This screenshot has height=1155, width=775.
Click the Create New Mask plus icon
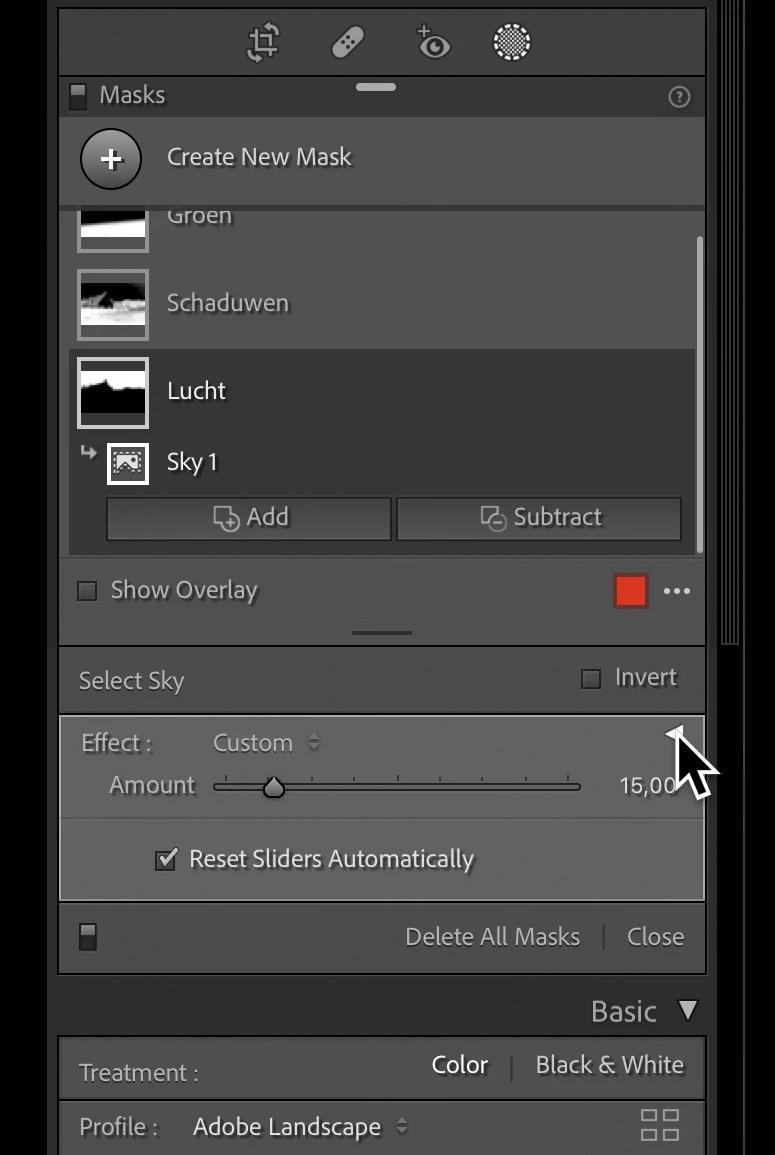coord(111,159)
